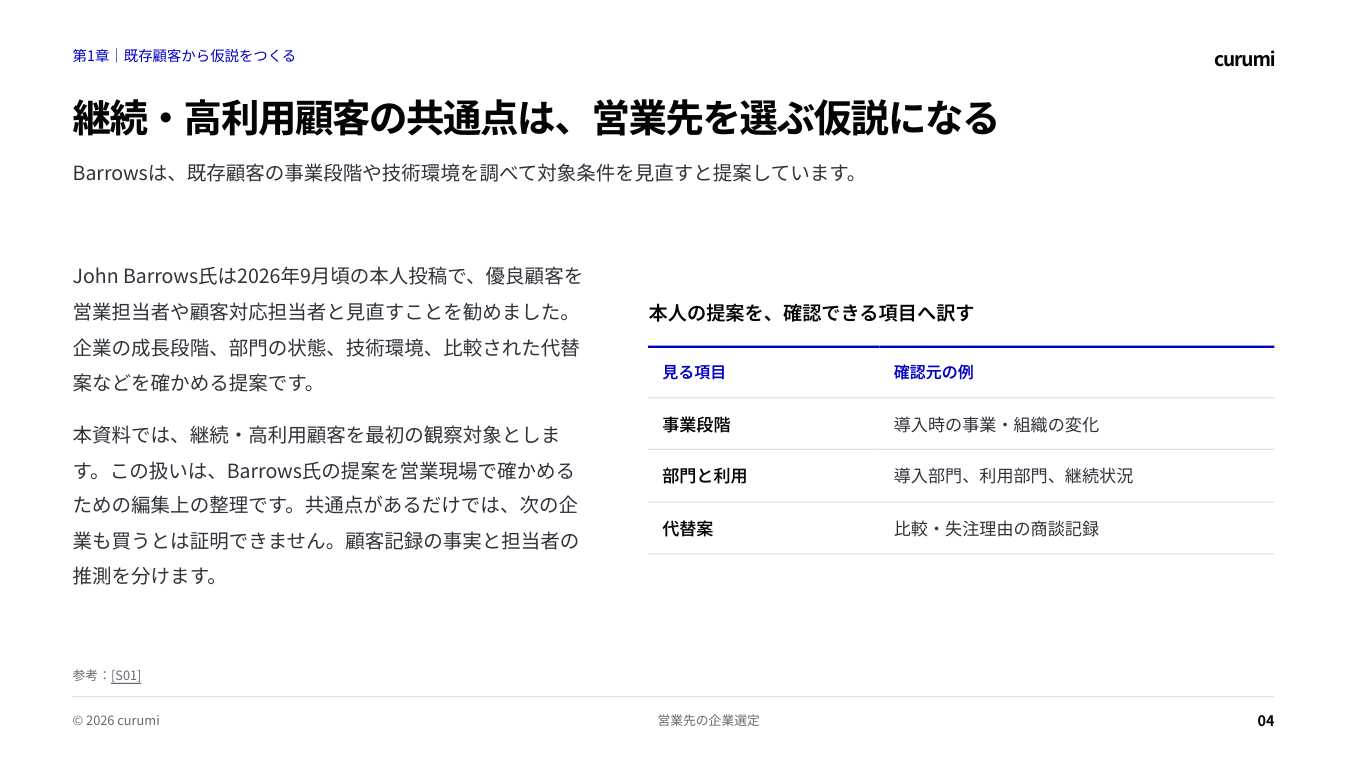The image size is (1348, 757).
Task: Select table heading 本人の提案を、確認できる項目へ訳す
Action: tap(811, 313)
